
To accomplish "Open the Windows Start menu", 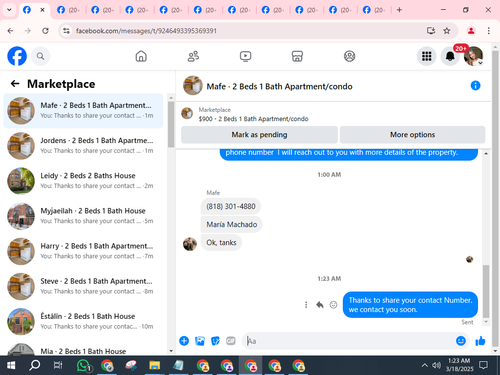I will [x=11, y=365].
